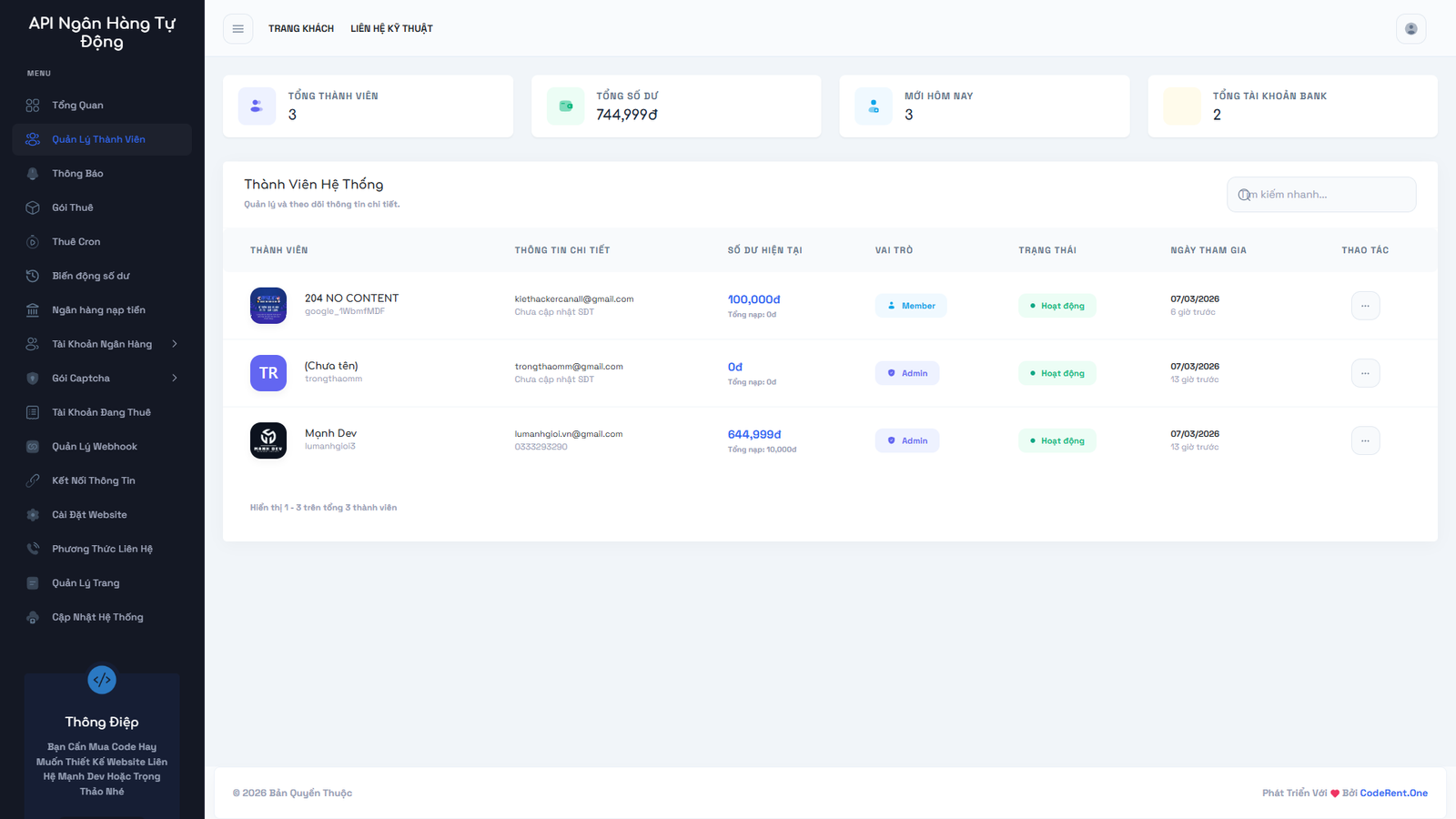The width and height of the screenshot is (1456, 819).
Task: Open actions menu for Mạnh Dev row
Action: click(x=1365, y=440)
